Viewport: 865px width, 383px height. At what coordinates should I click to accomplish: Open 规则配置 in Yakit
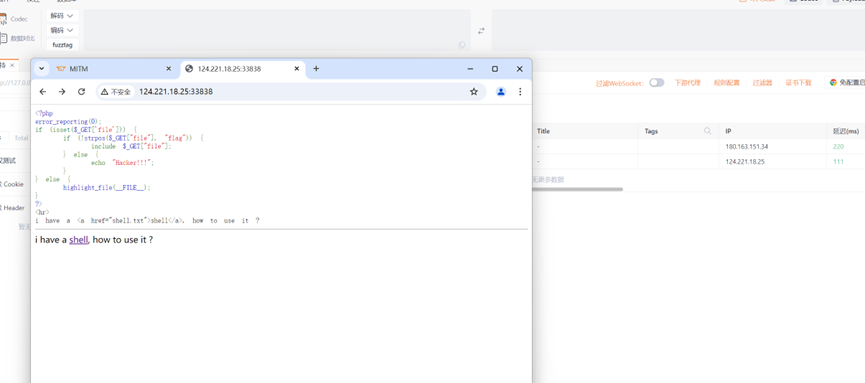click(727, 83)
